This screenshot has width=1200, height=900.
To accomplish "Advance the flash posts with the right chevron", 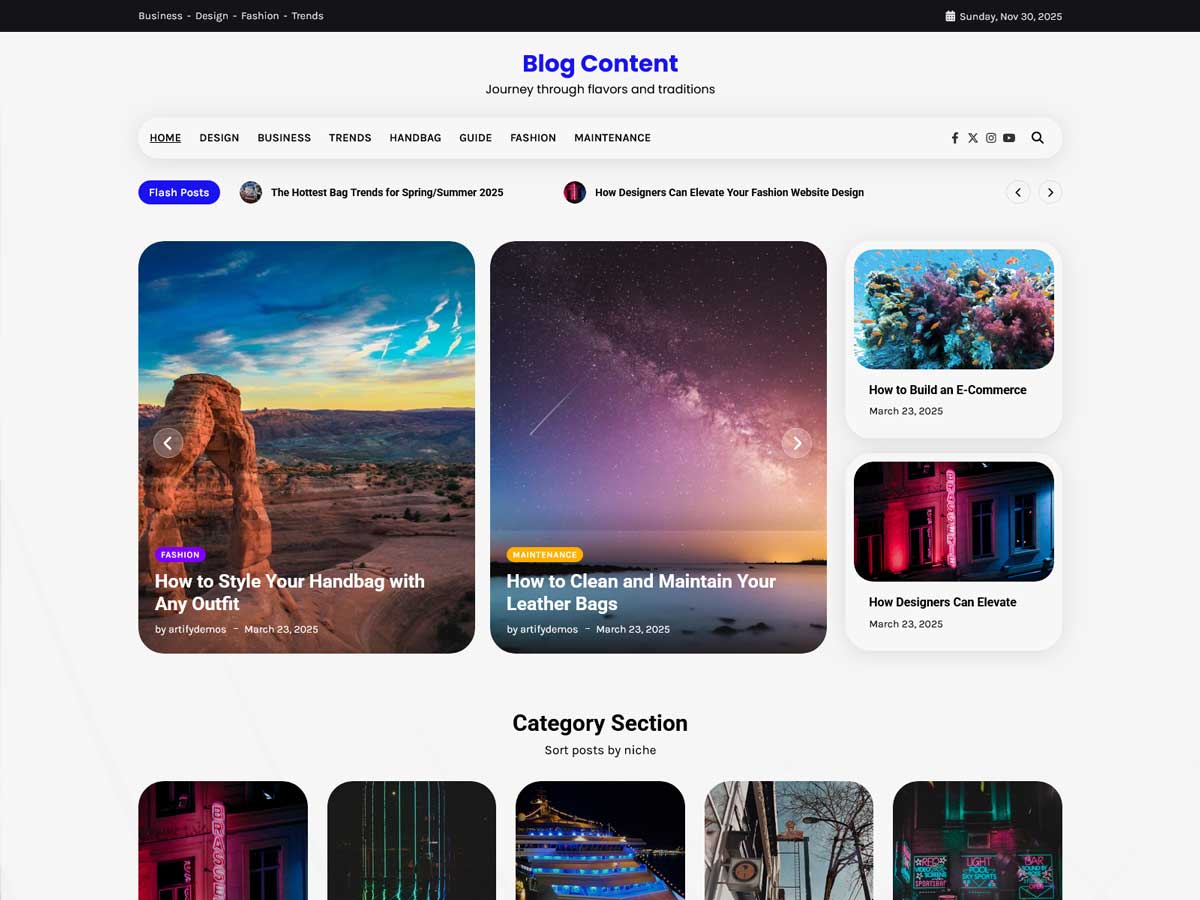I will pyautogui.click(x=1050, y=192).
